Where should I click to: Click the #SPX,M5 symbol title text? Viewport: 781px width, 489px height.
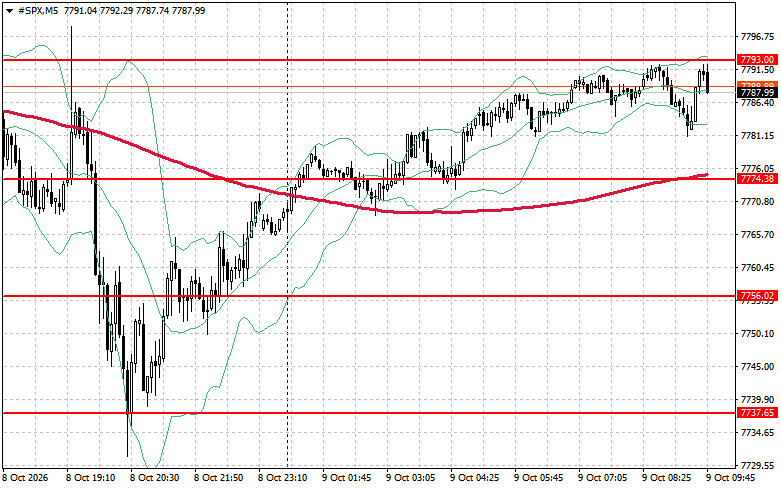point(38,10)
